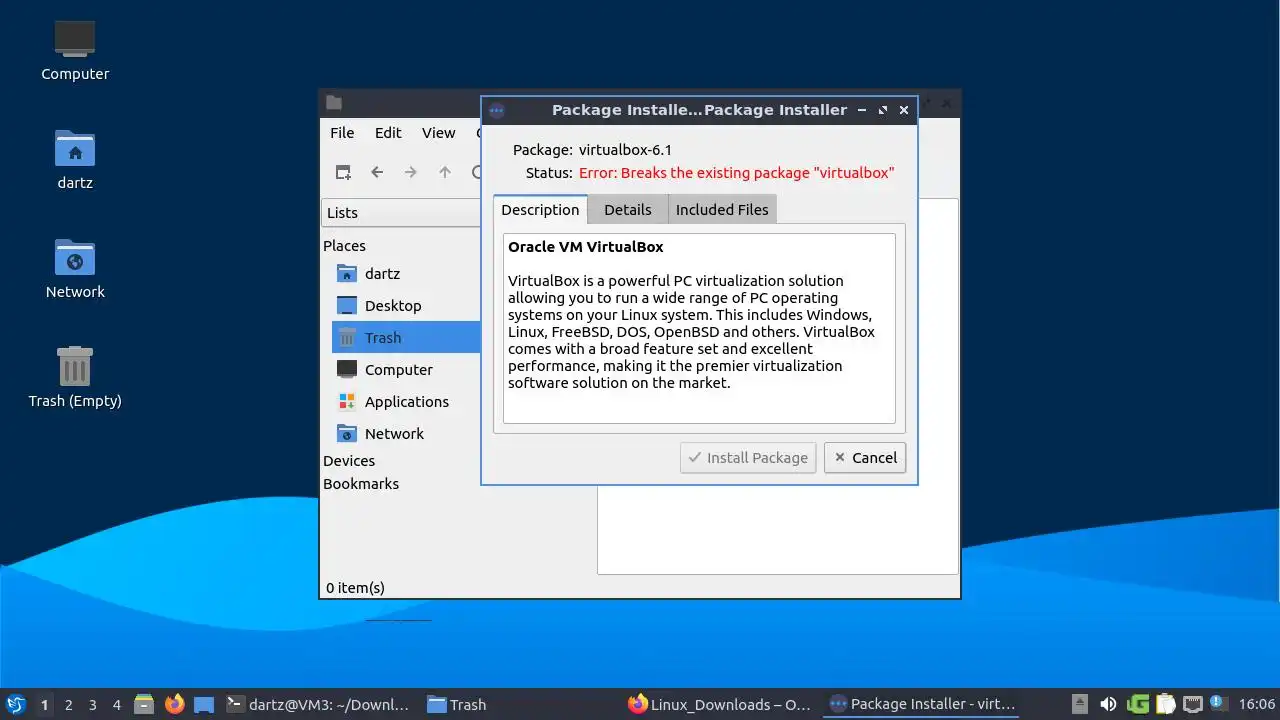
Task: Switch to the Trash window taskbar entry
Action: [518, 704]
